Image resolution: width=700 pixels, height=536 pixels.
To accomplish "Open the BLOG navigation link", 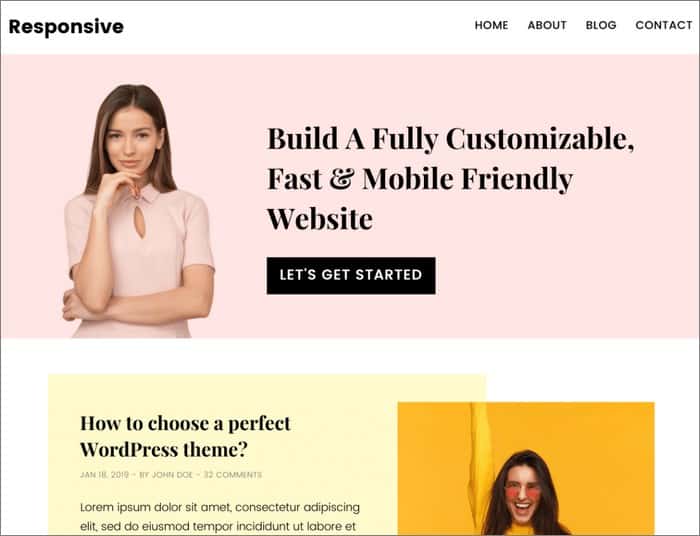I will (x=601, y=25).
